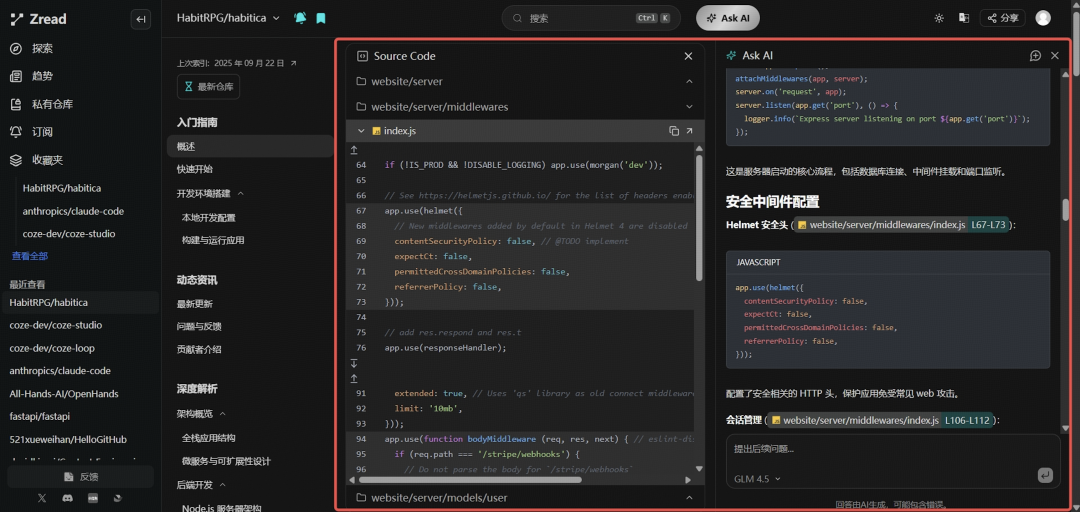Click the bookmark icon next to repository name

pyautogui.click(x=320, y=19)
